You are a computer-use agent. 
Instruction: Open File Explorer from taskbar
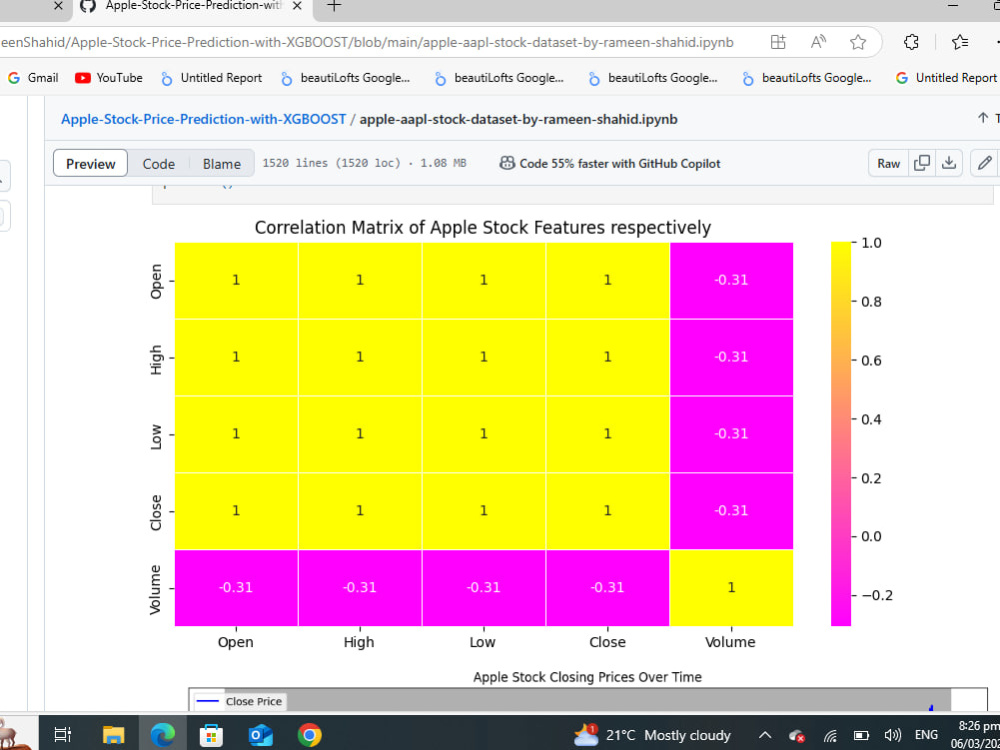(x=114, y=735)
